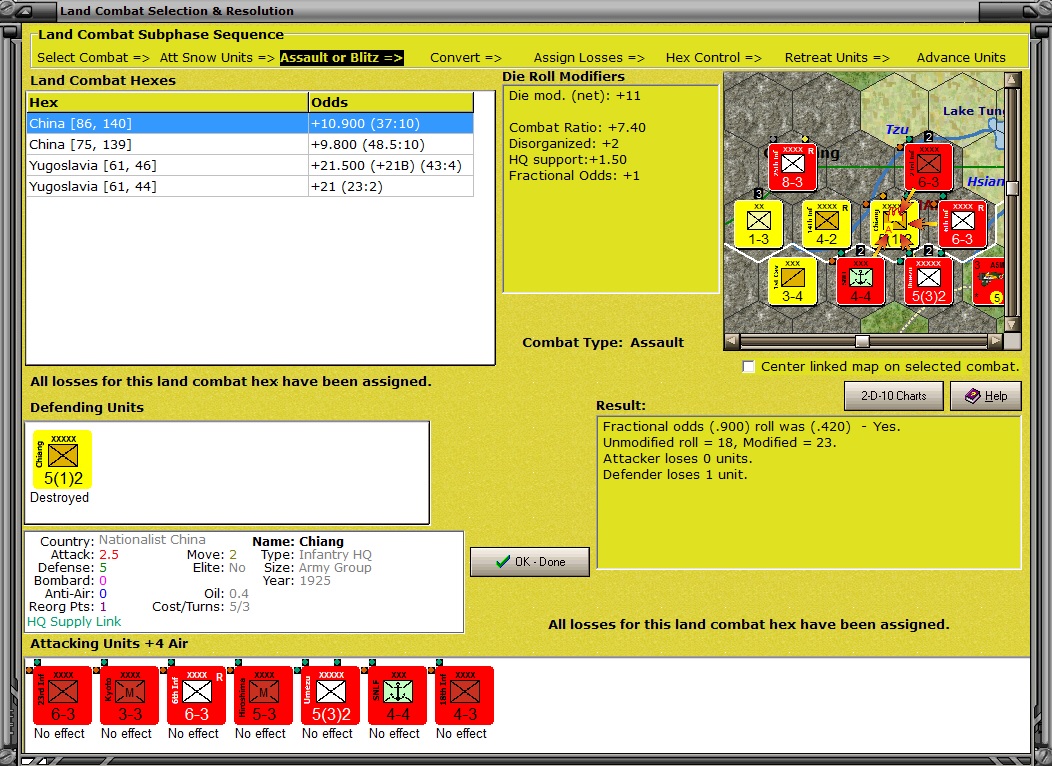Select the Hiroshima 5-3 attacking unit
The image size is (1052, 766).
(x=264, y=696)
